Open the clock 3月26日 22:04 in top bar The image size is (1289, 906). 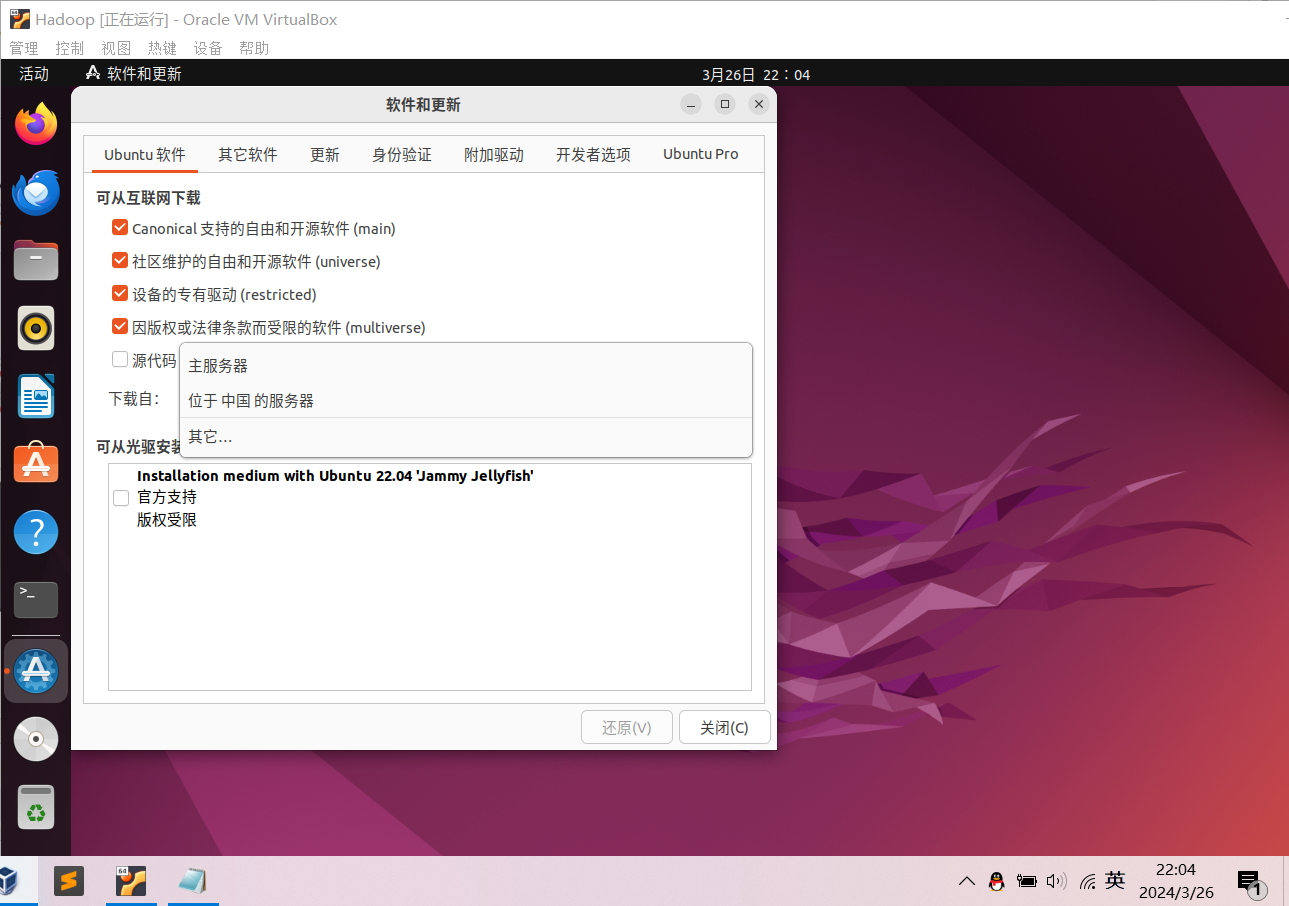756,74
